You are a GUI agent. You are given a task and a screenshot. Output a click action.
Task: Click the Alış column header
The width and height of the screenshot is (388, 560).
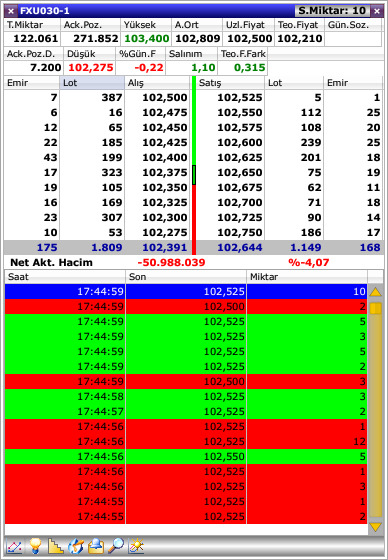157,83
